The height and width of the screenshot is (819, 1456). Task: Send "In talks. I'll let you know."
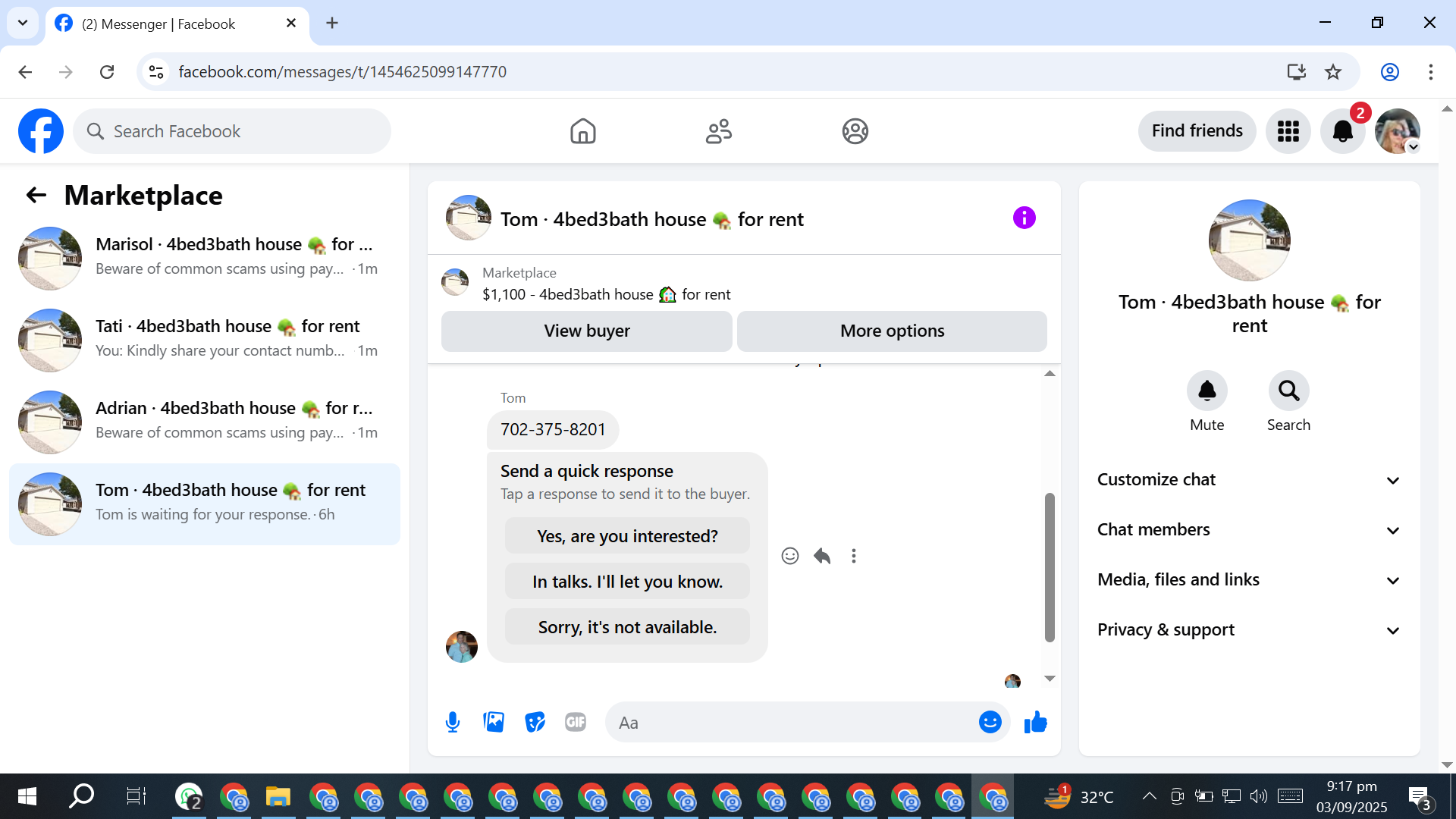[627, 582]
